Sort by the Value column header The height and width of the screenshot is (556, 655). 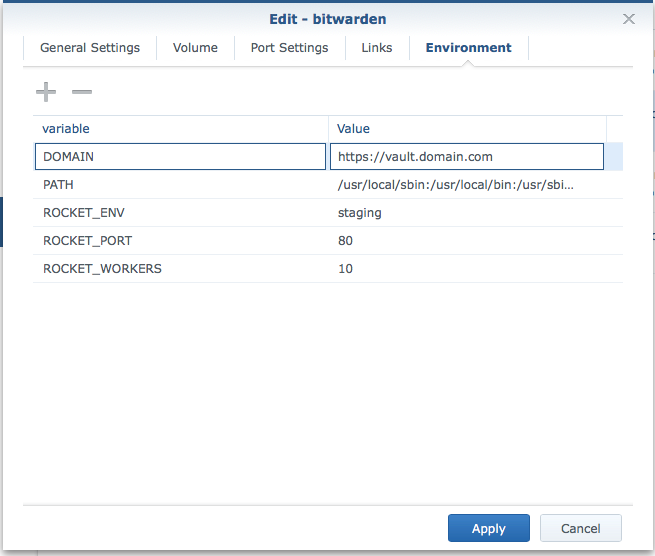coord(467,129)
